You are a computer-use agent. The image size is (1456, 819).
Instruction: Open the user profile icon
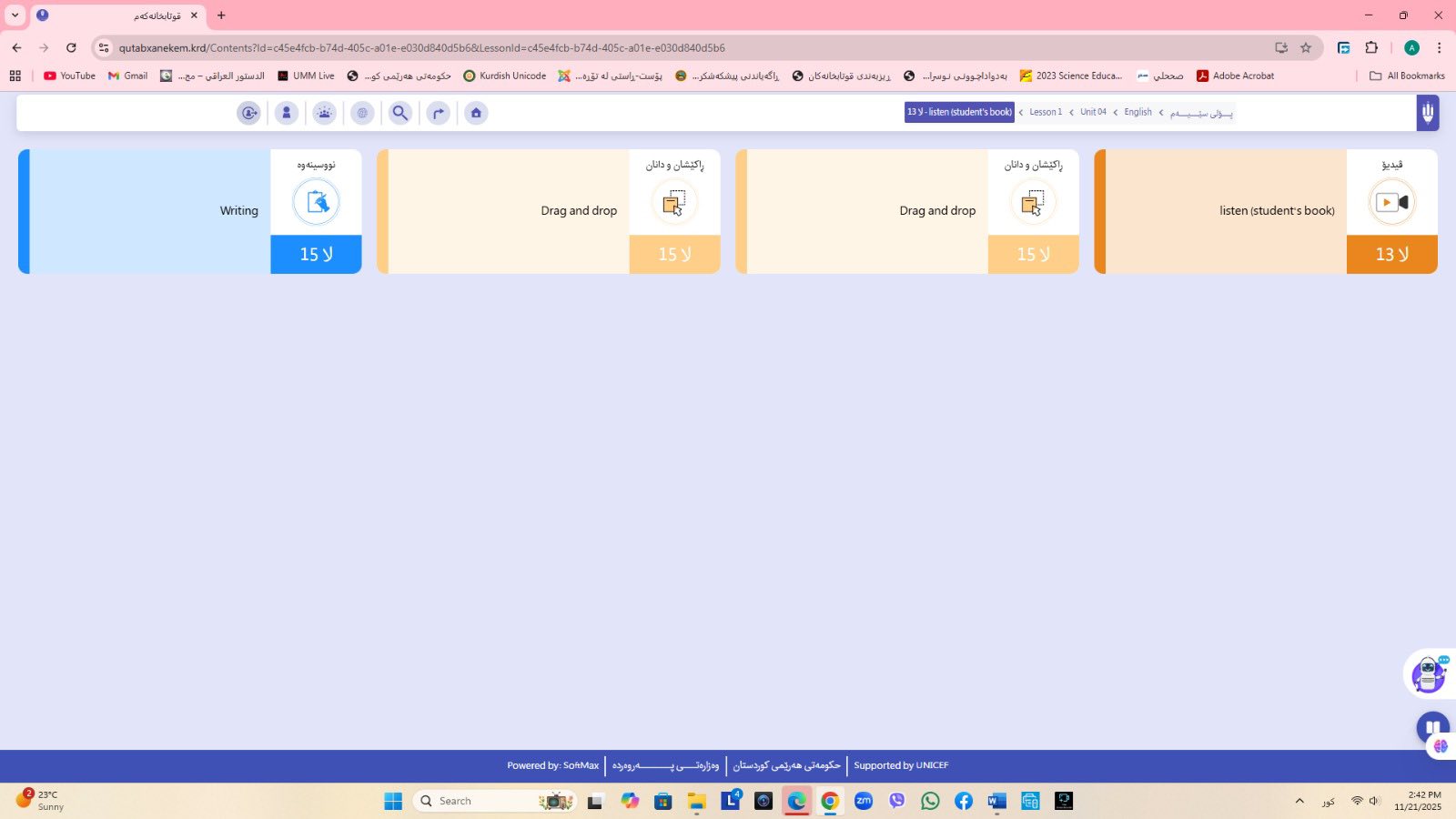(x=287, y=113)
